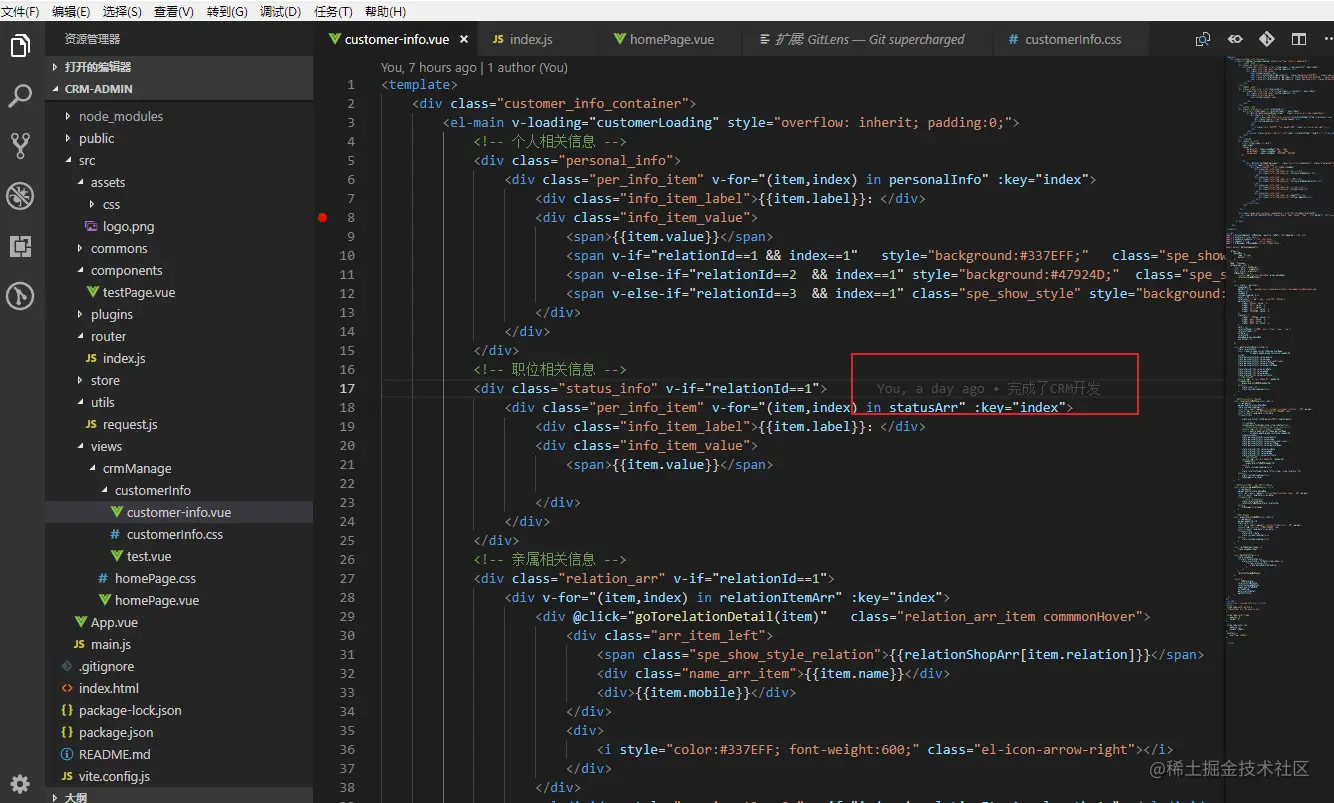1334x803 pixels.
Task: Click the split editor icon
Action: [x=1298, y=40]
